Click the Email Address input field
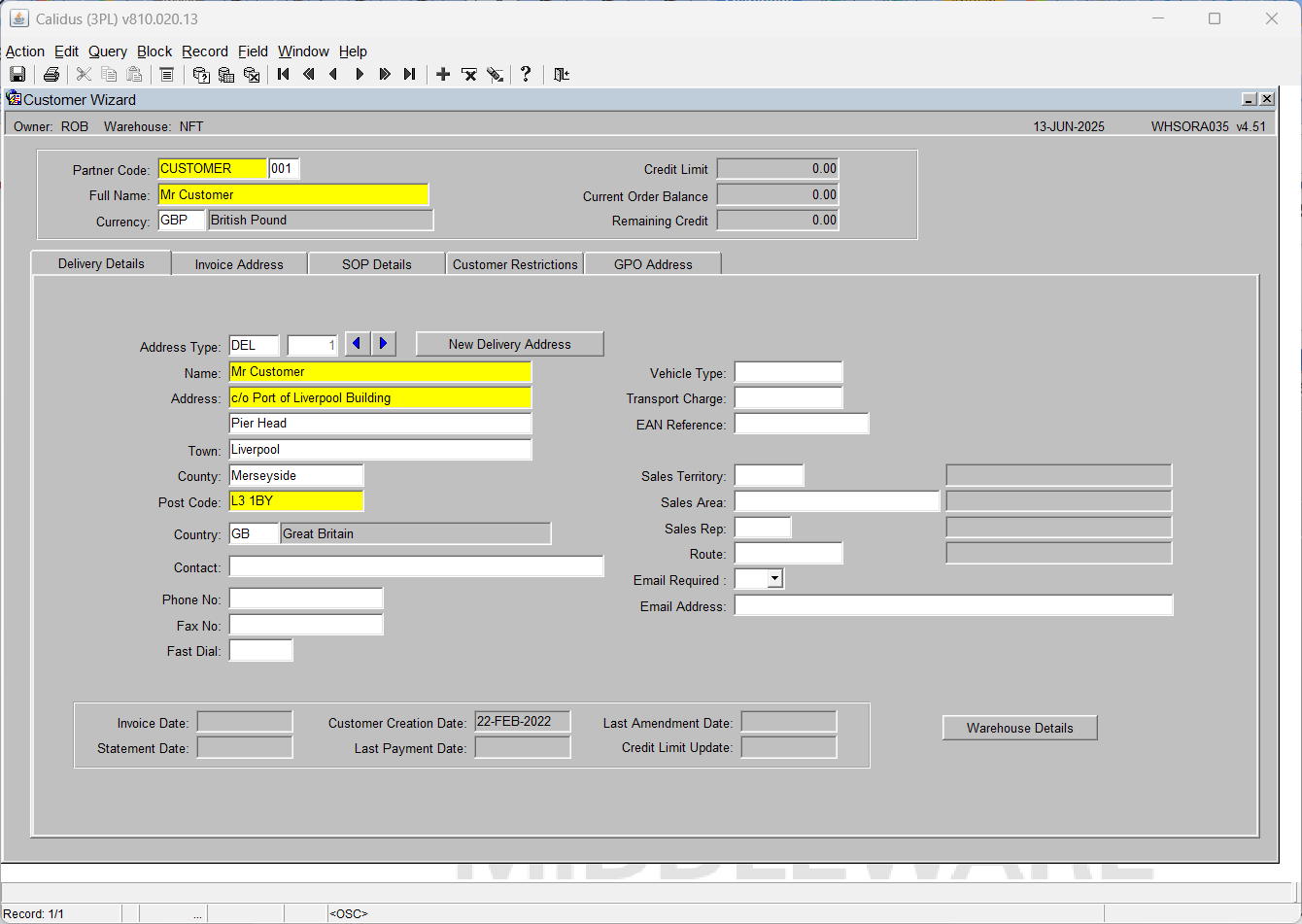This screenshot has height=924, width=1302. pos(953,605)
